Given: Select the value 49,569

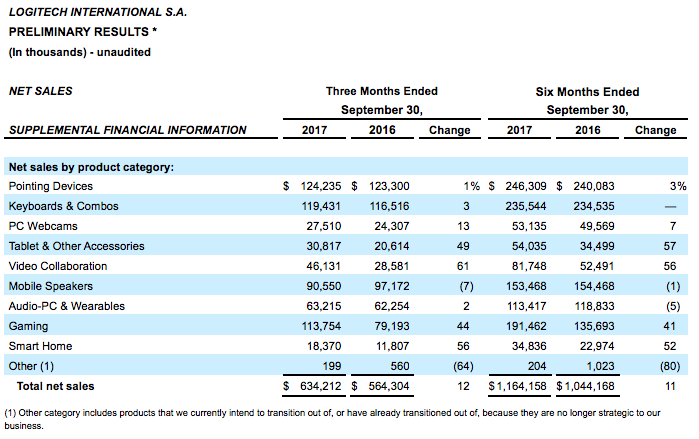Looking at the screenshot, I should (597, 226).
